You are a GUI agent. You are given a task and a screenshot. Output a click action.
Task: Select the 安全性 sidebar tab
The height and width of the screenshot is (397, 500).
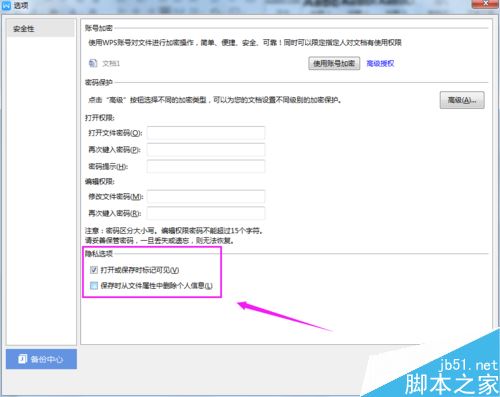click(40, 29)
